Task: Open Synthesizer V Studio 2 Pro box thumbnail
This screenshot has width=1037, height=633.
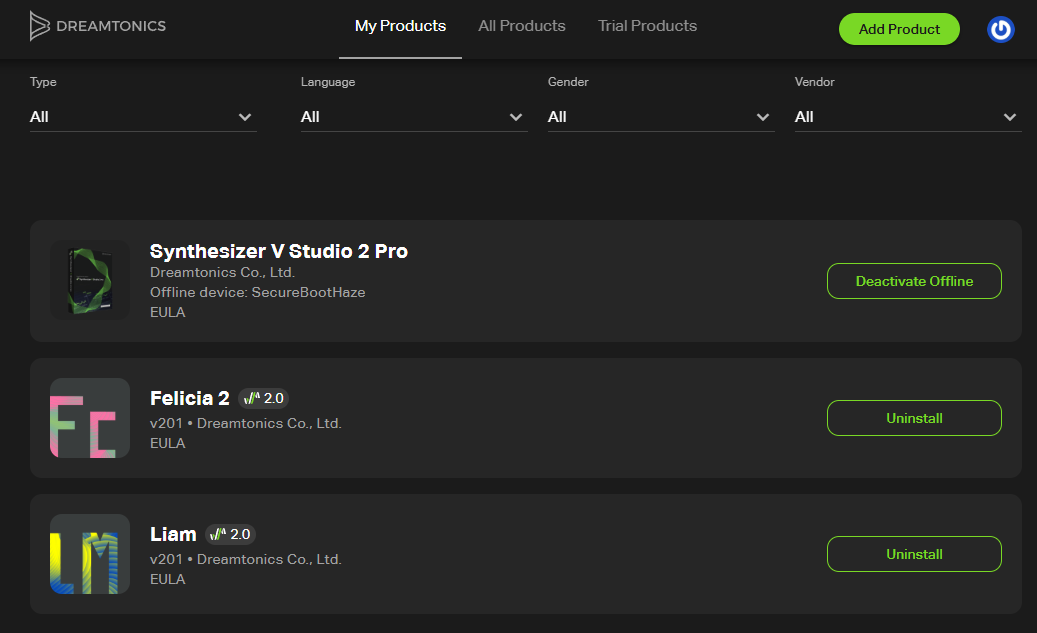Action: point(90,280)
